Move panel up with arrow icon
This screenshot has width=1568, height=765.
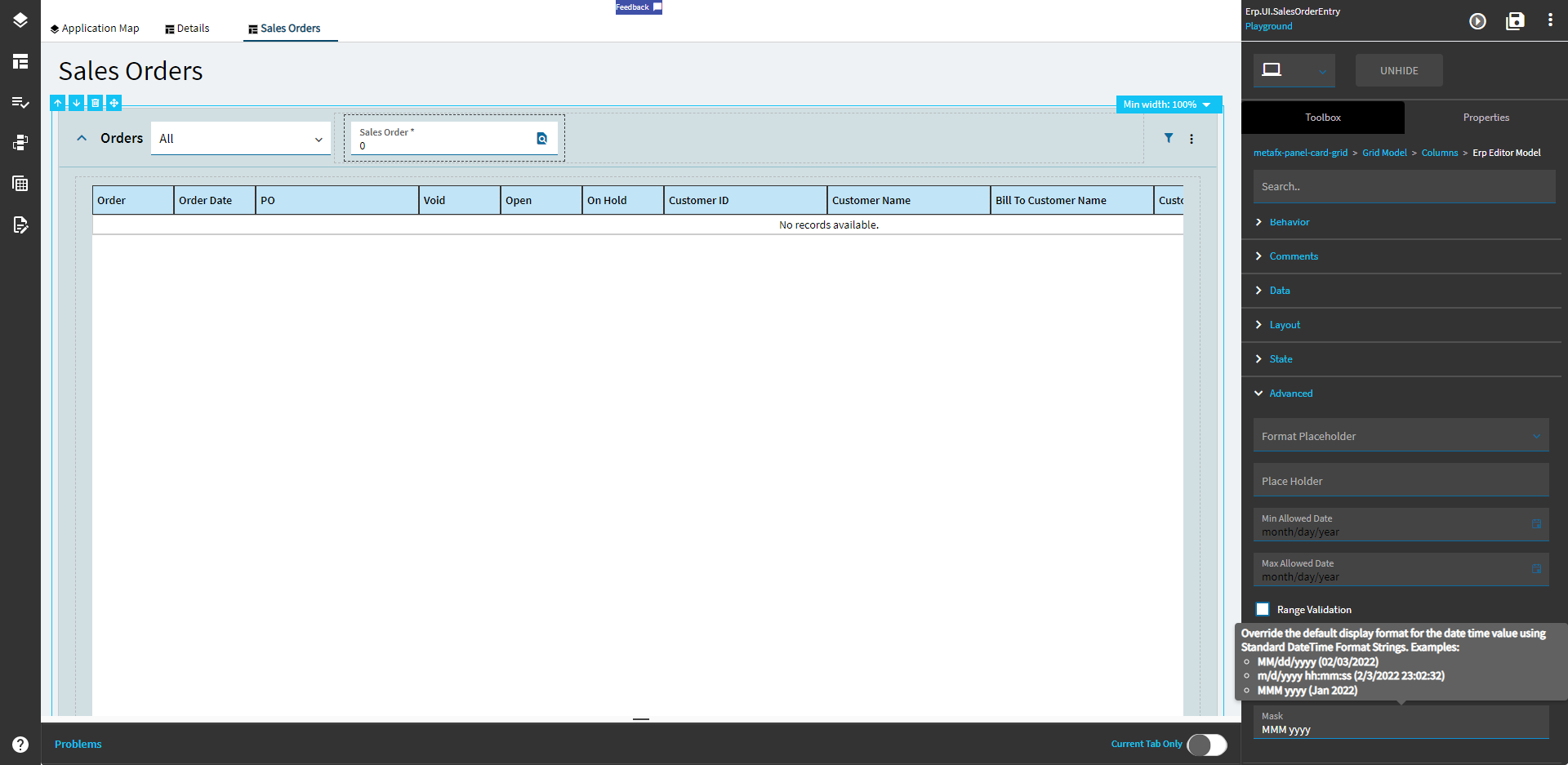pyautogui.click(x=58, y=103)
